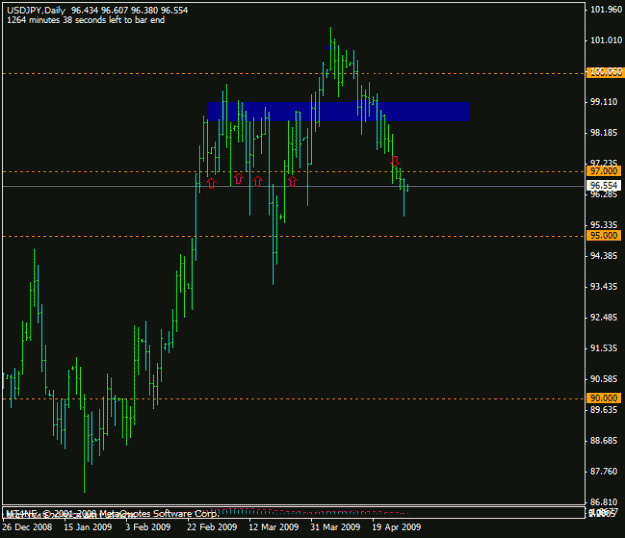This screenshot has width=625, height=538.
Task: Click the 92.485 value on the price axis
Action: 603,317
